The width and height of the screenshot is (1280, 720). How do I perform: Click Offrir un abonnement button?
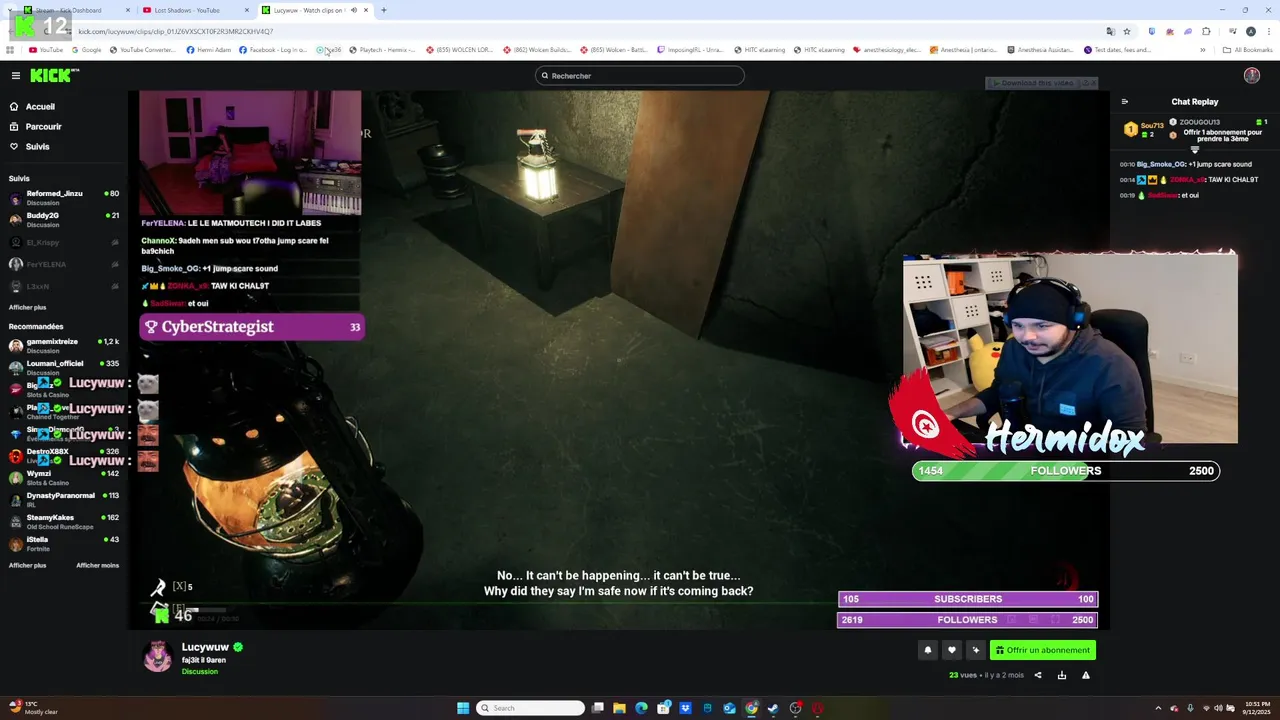point(1042,650)
